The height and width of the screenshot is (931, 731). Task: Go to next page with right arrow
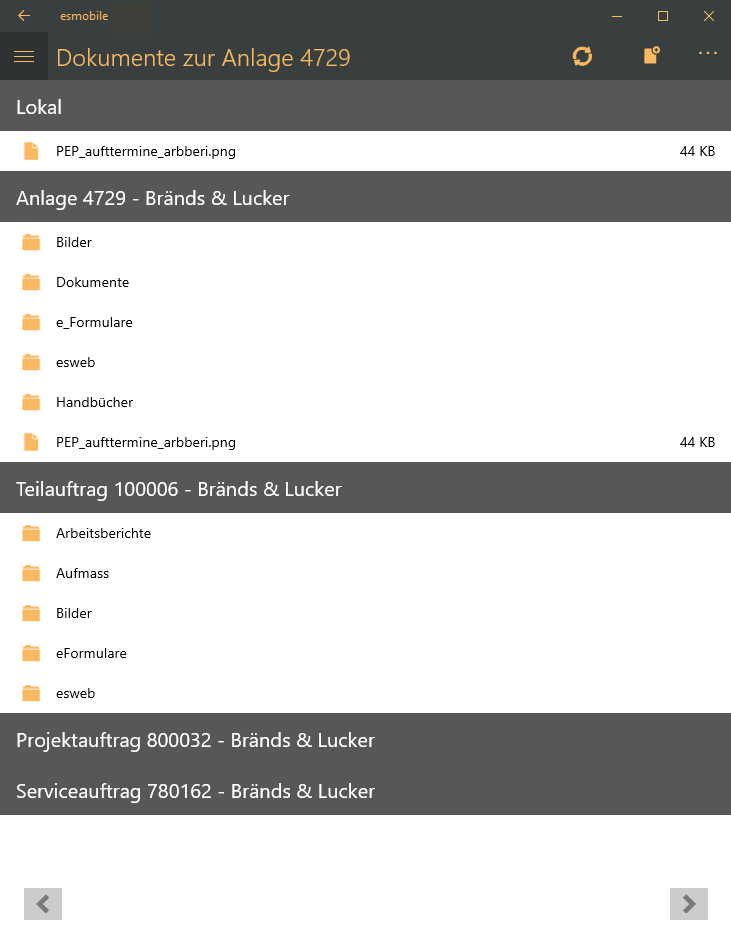click(x=688, y=903)
